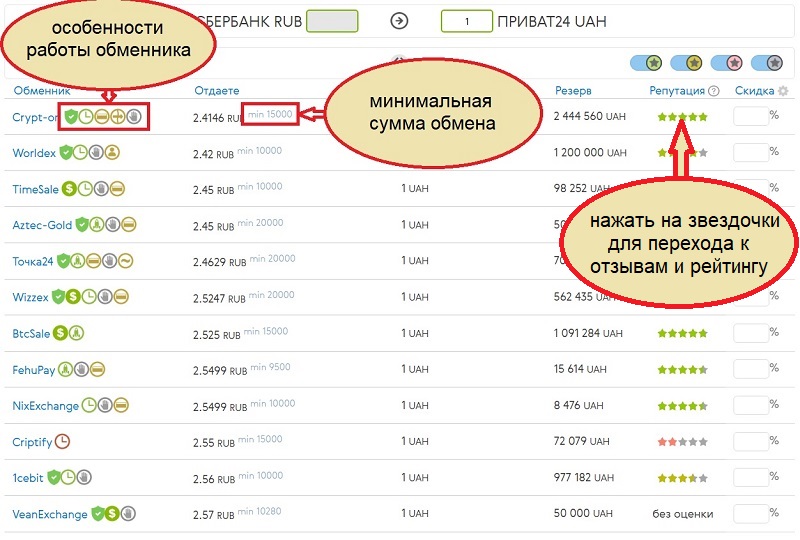Click the NixExchange discount percent field
800x540 pixels.
point(751,405)
